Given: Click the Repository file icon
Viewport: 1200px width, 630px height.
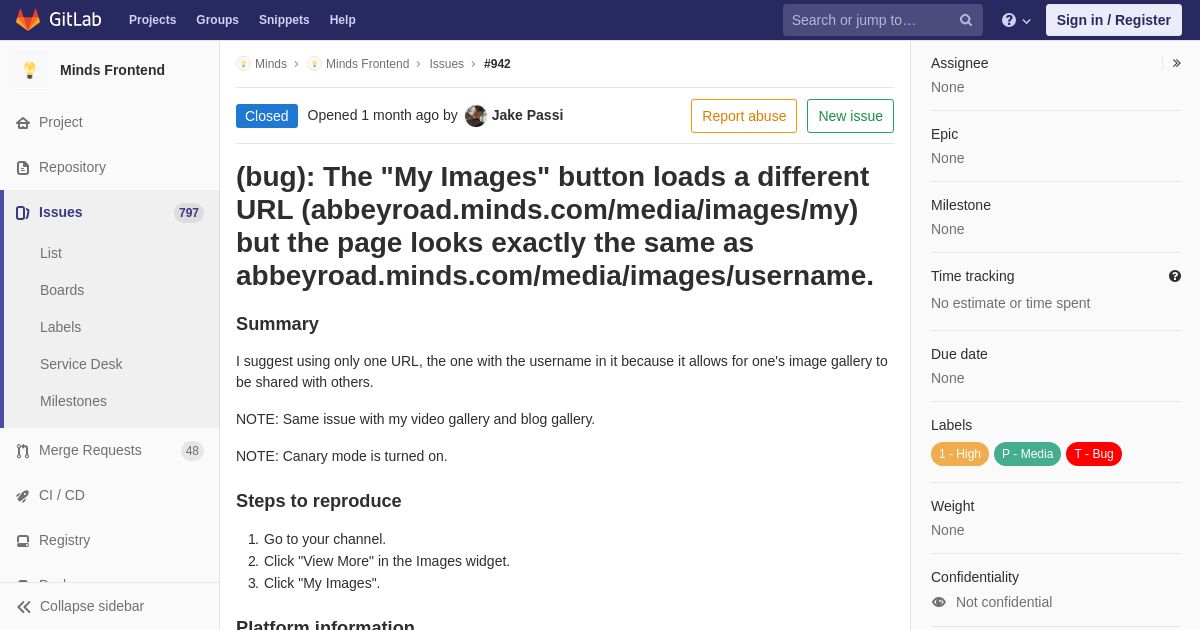Looking at the screenshot, I should pyautogui.click(x=23, y=168).
